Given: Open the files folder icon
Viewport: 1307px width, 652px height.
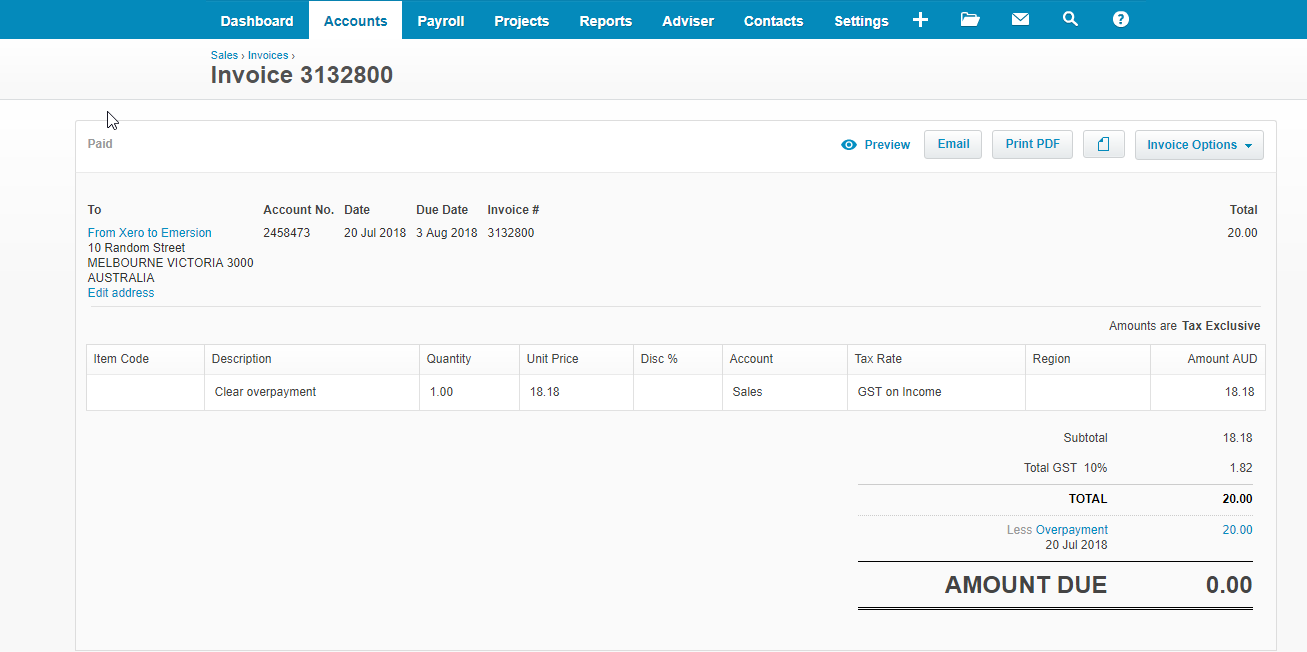Looking at the screenshot, I should pyautogui.click(x=969, y=20).
